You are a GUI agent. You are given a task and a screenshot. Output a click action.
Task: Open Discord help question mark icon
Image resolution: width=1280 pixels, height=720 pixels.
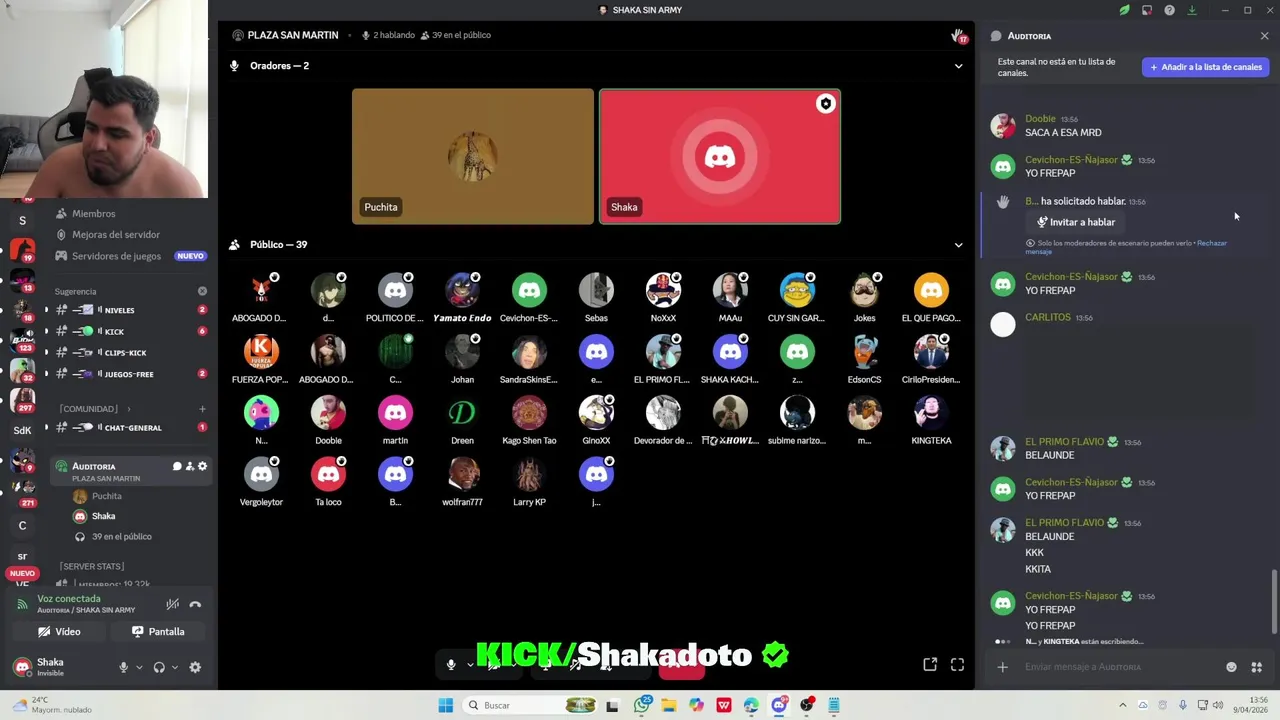point(1169,10)
